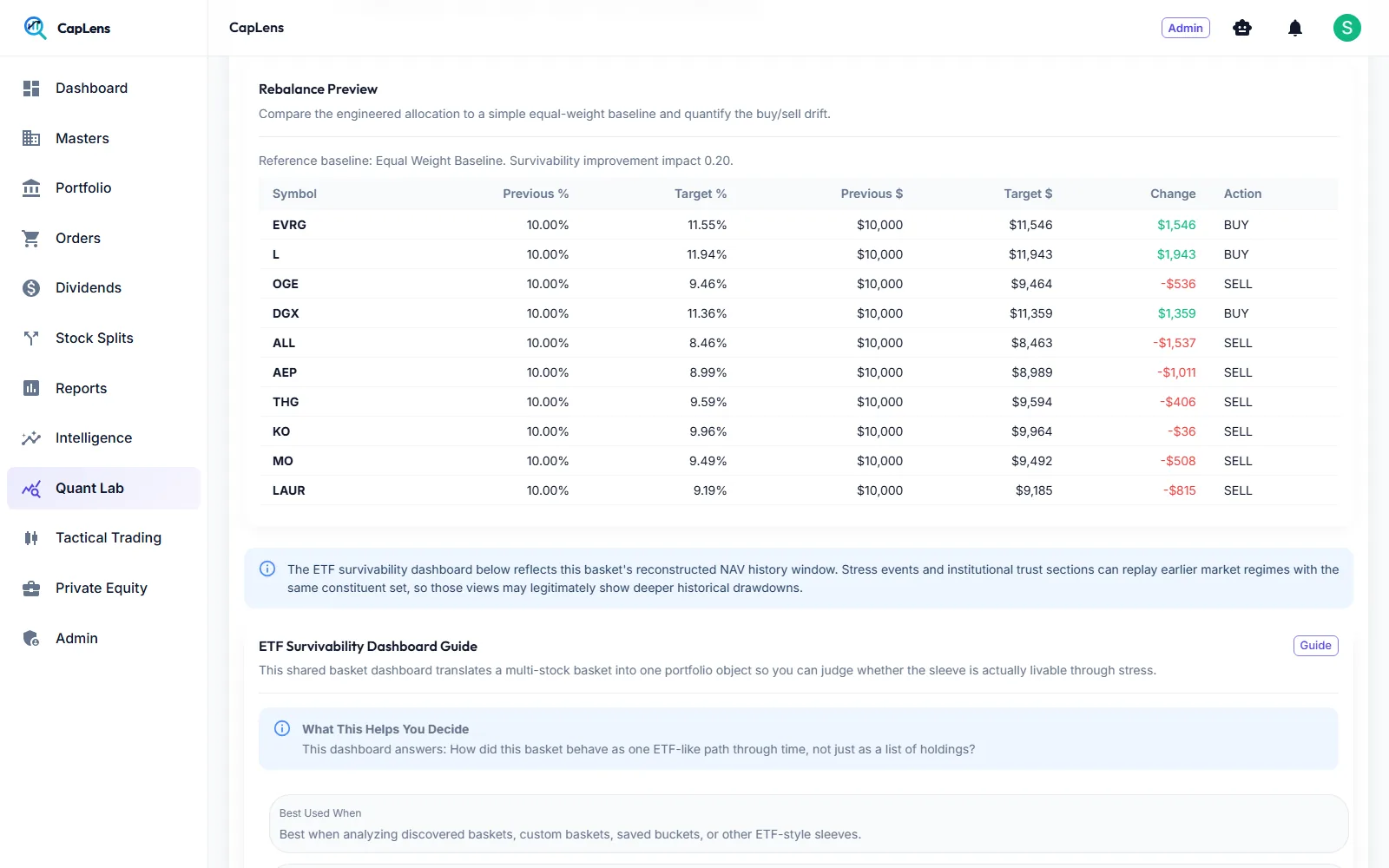Viewport: 1389px width, 868px height.
Task: Click the info icon in ETF survivability notice
Action: [267, 569]
